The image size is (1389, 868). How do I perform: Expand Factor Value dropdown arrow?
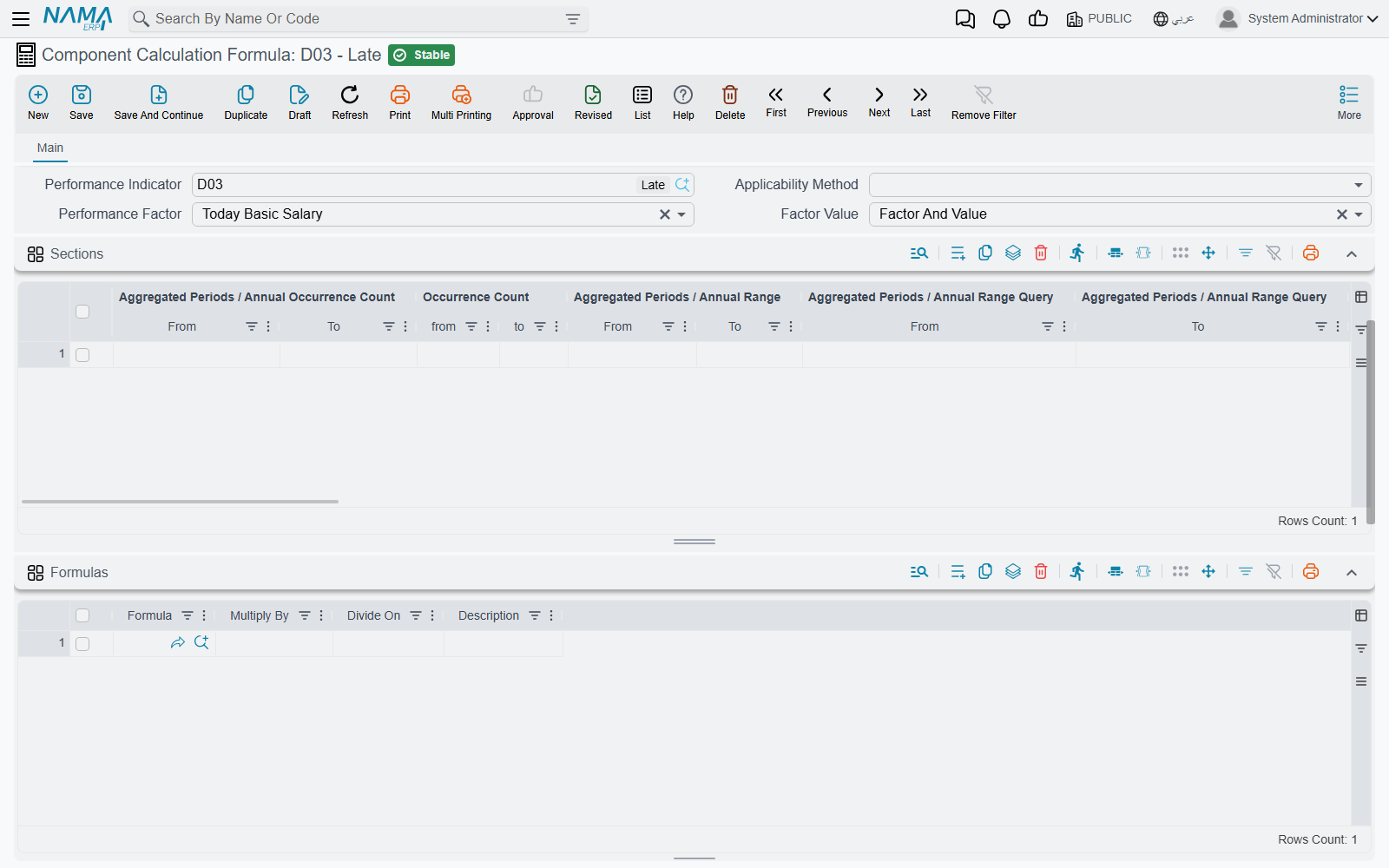(x=1359, y=214)
